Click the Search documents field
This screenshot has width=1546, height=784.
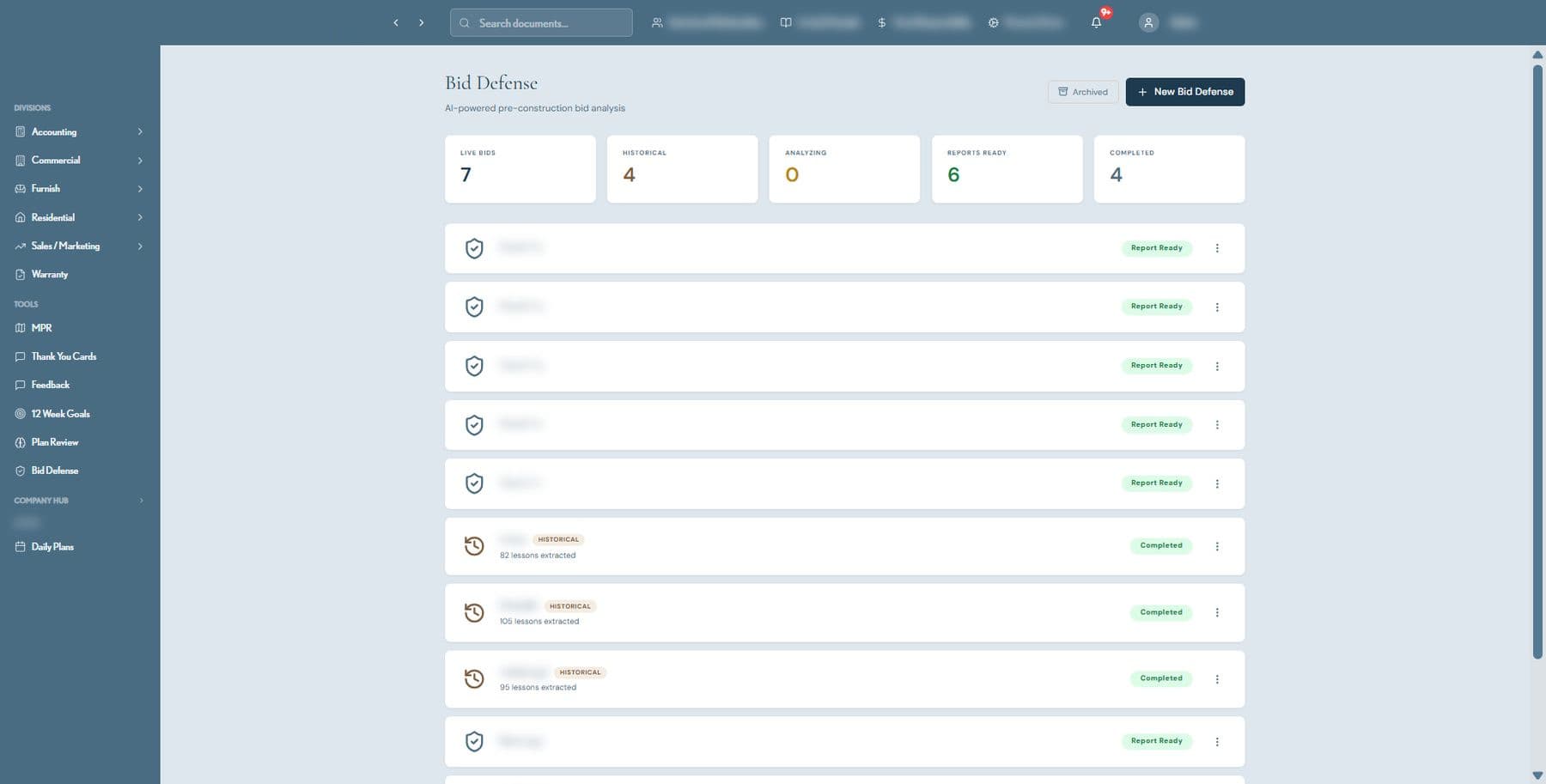541,23
